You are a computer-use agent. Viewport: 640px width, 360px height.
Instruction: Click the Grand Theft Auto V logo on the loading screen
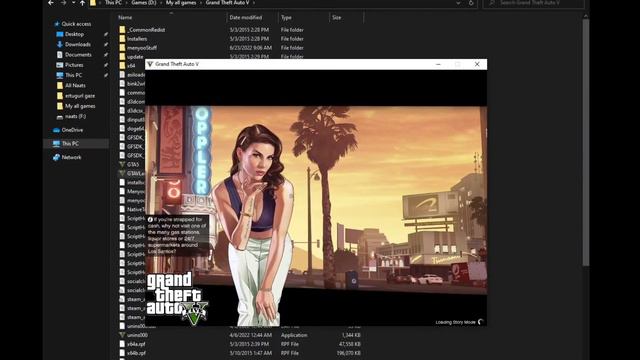pyautogui.click(x=177, y=299)
